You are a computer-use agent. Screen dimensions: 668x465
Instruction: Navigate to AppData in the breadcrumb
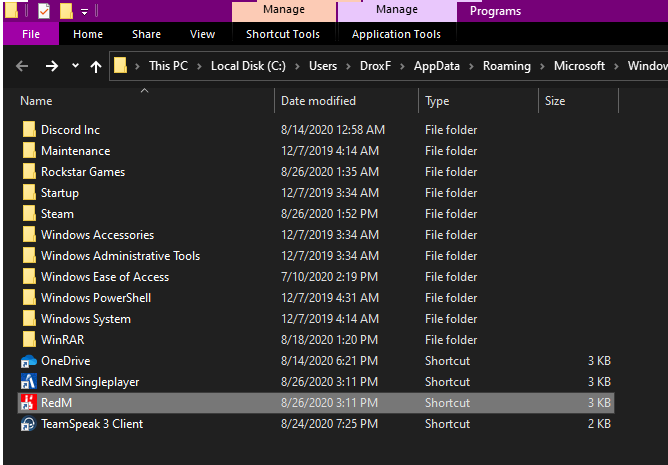pyautogui.click(x=437, y=66)
